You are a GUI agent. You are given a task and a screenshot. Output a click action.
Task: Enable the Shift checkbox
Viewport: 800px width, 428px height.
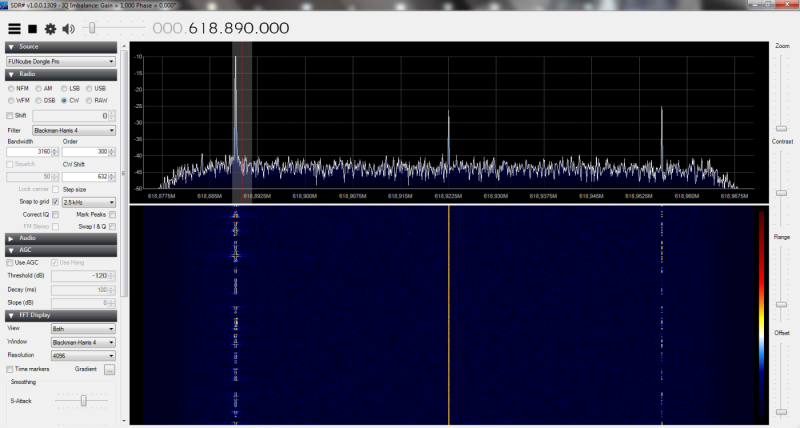click(10, 116)
